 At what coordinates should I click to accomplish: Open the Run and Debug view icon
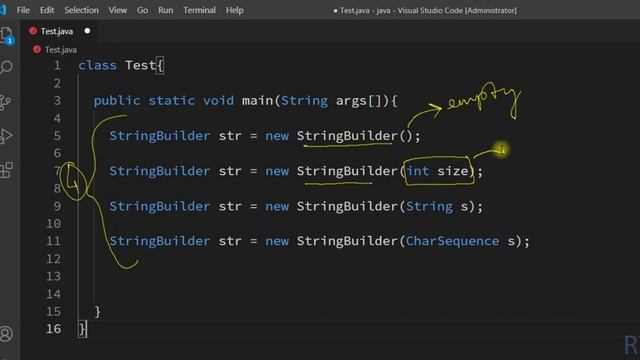(6, 136)
